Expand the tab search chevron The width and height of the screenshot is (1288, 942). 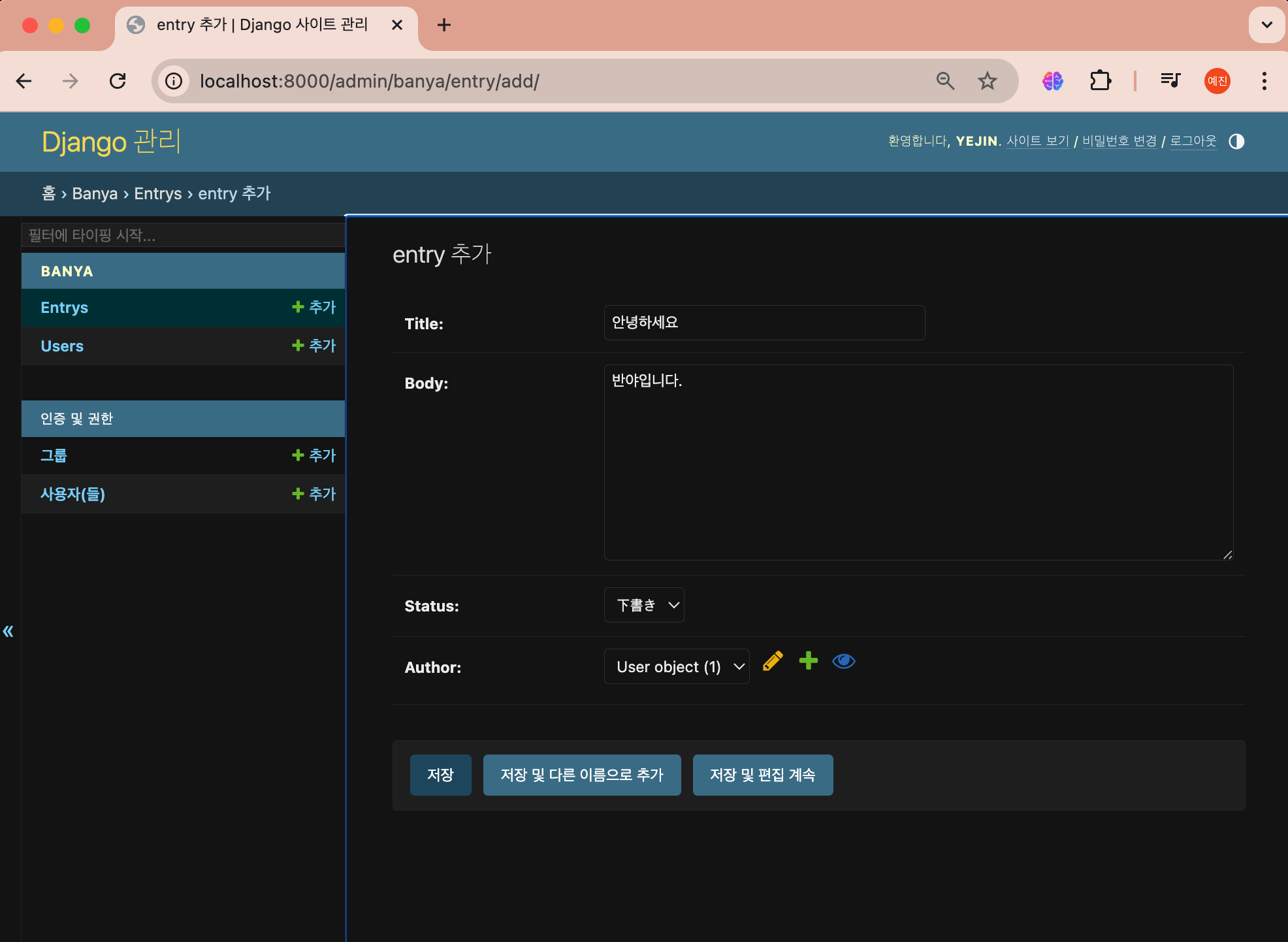[x=1266, y=25]
